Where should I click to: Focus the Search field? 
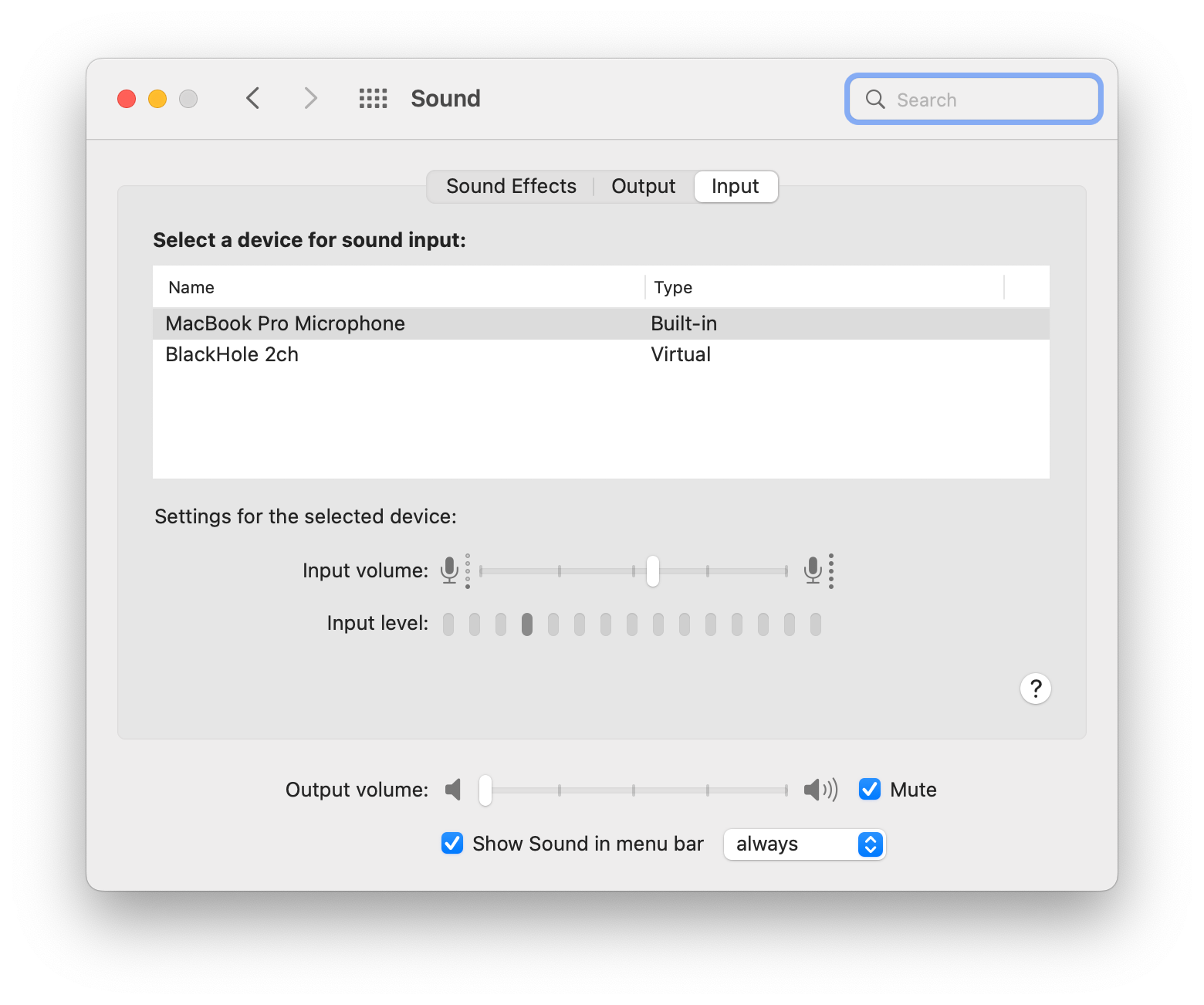tap(974, 99)
